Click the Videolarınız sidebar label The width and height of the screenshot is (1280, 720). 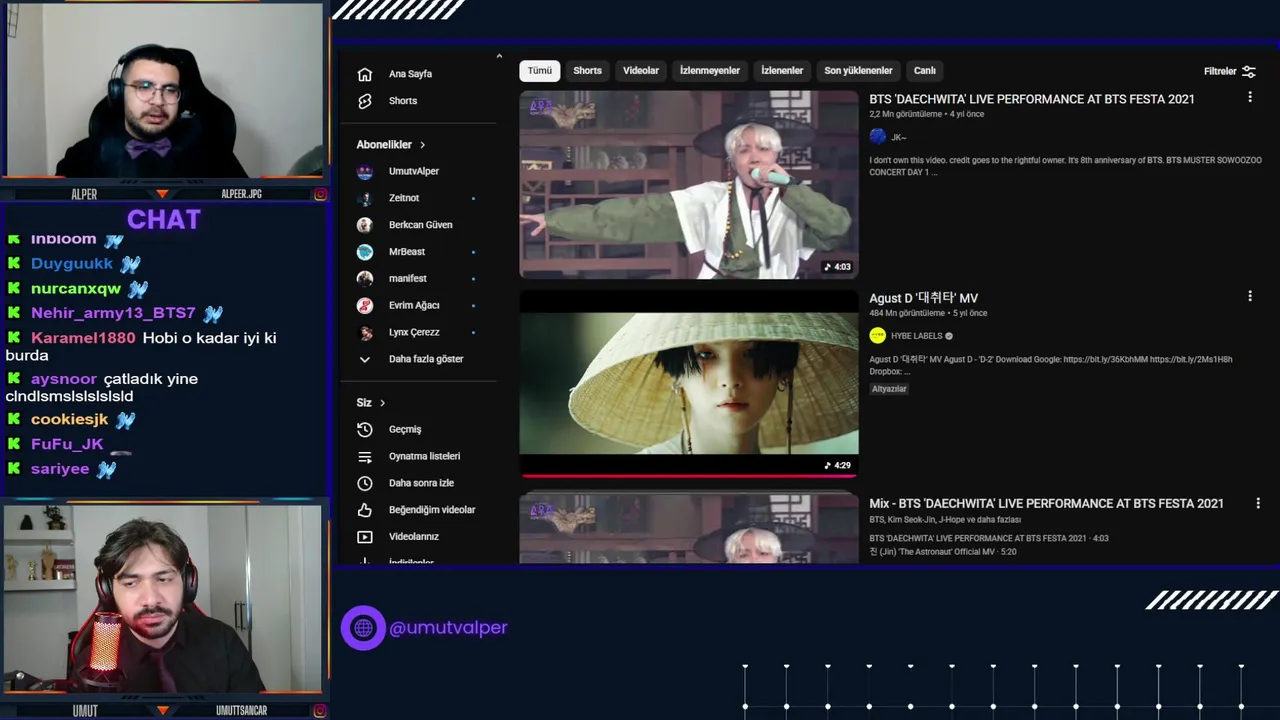click(x=414, y=537)
